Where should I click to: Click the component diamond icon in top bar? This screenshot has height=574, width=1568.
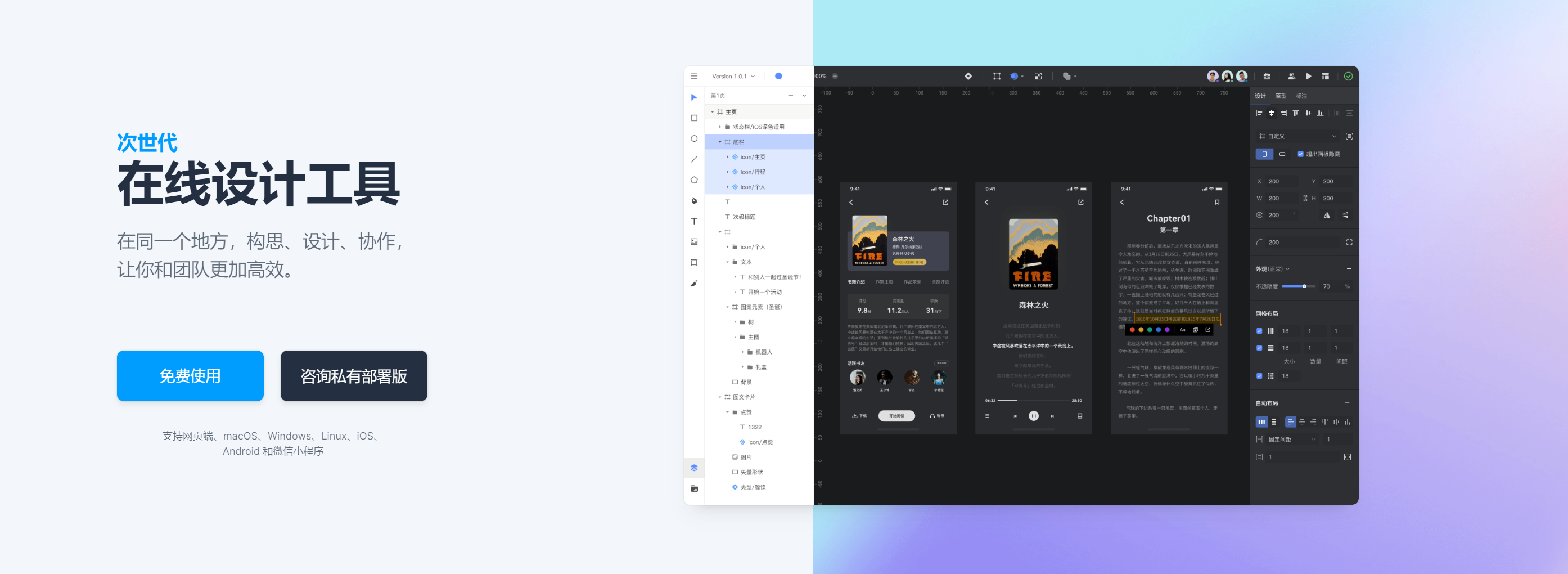[968, 76]
